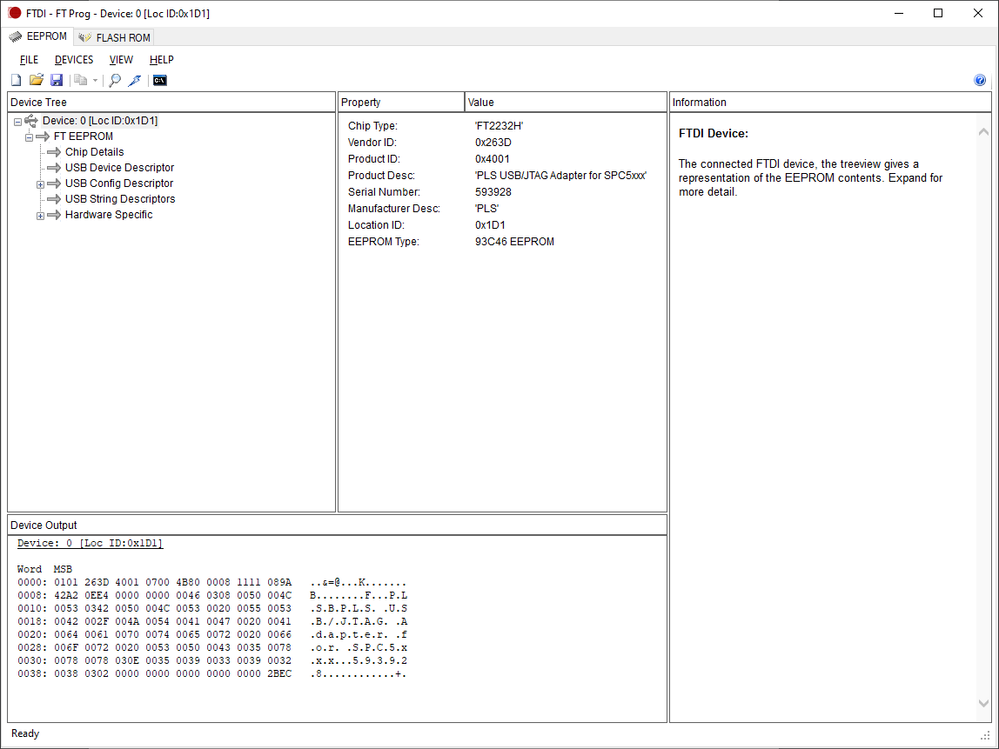Viewport: 999px width, 749px height.
Task: Click the EEPROM Type property label
Action: [384, 242]
